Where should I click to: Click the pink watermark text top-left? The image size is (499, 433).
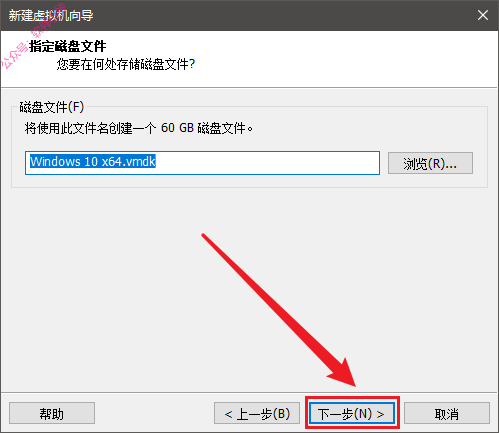click(x=32, y=37)
